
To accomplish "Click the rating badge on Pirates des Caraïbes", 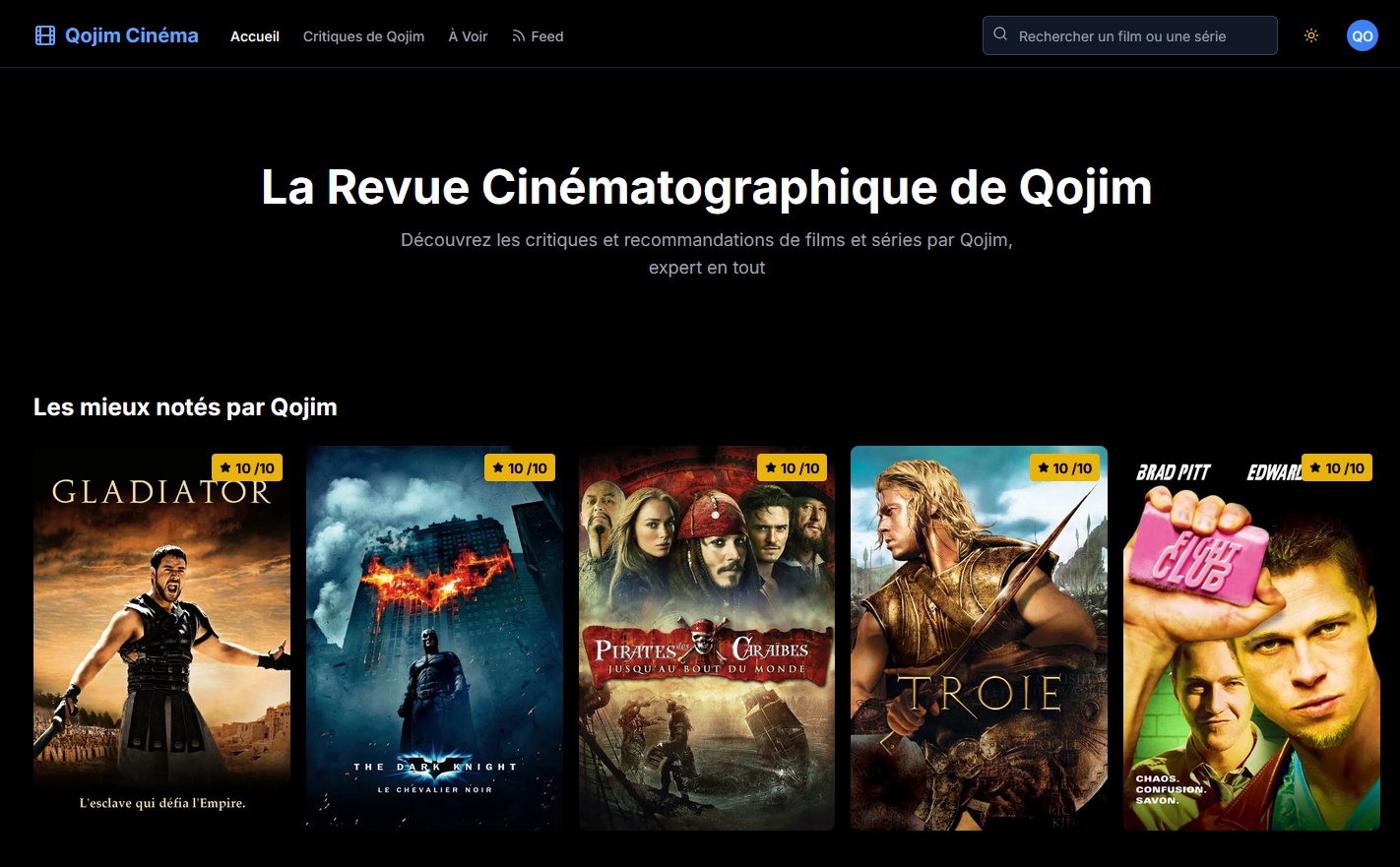I will 793,468.
